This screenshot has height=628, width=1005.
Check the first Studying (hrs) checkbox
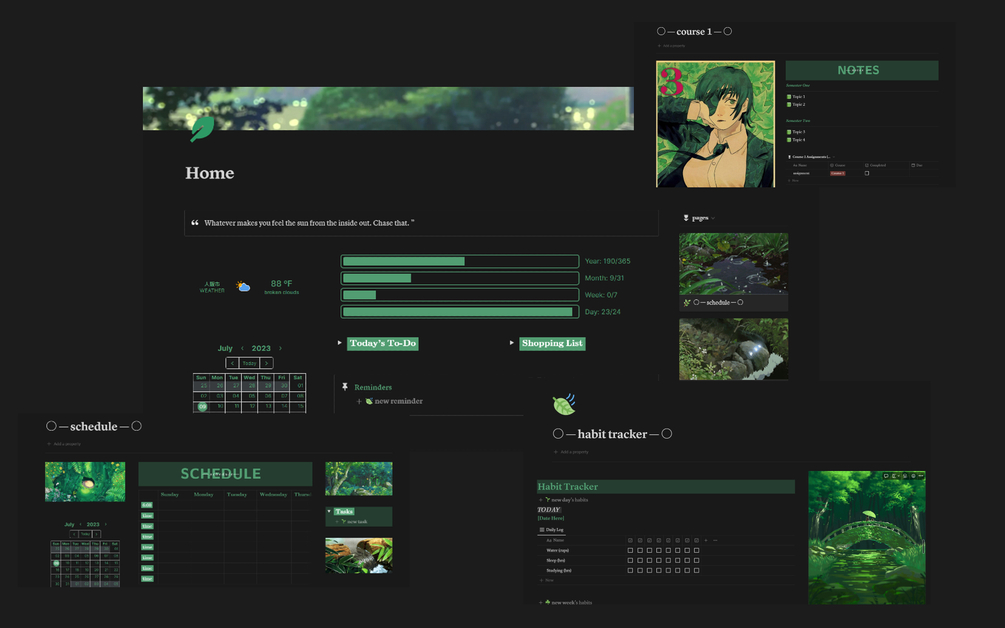point(630,570)
